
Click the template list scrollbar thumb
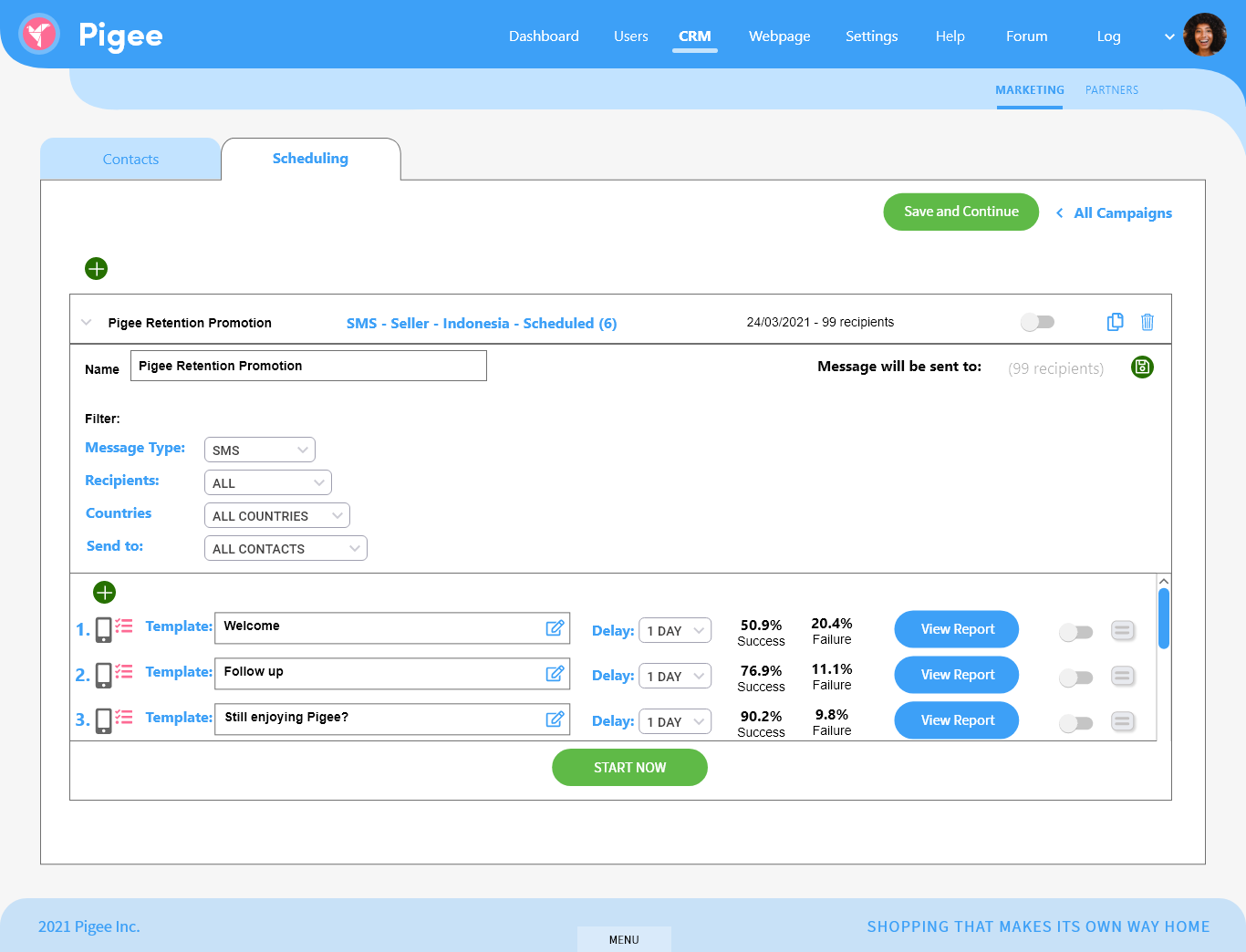[x=1164, y=618]
